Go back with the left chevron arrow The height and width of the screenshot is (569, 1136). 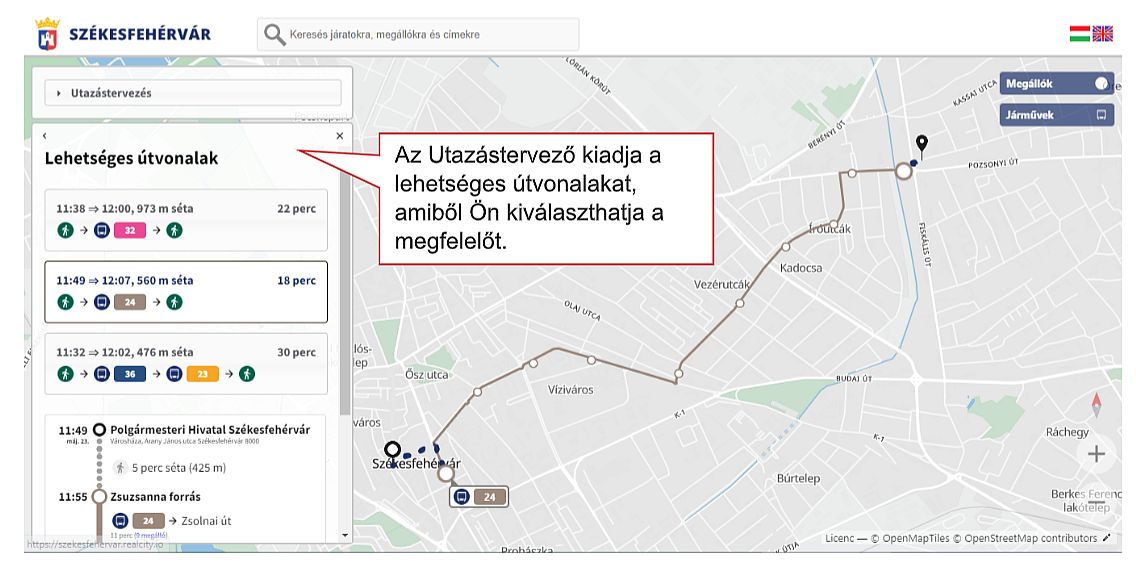[x=45, y=136]
